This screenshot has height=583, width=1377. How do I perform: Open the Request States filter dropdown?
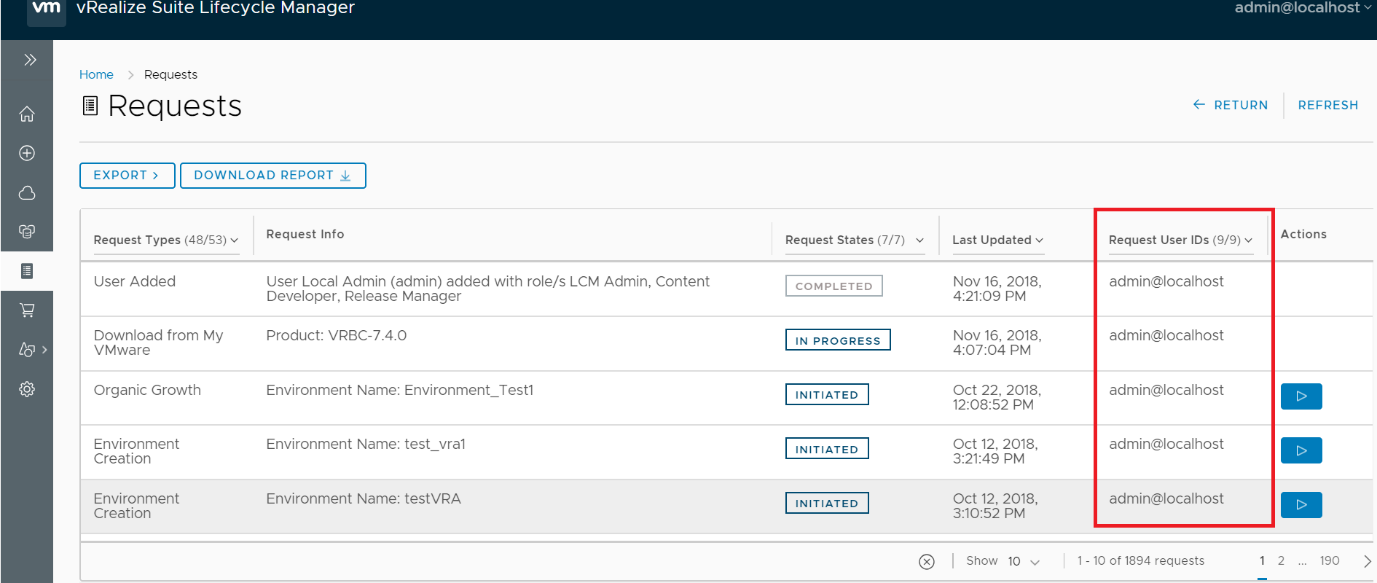(855, 240)
